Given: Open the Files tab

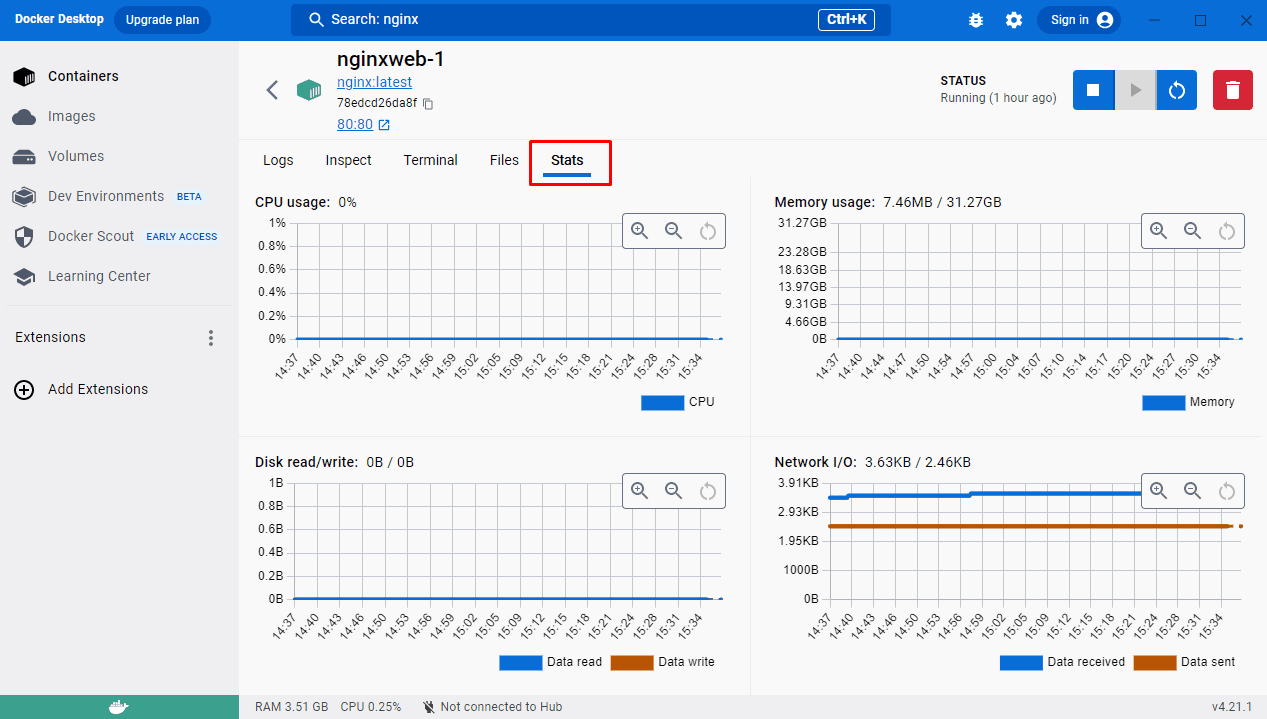Looking at the screenshot, I should tap(504, 160).
